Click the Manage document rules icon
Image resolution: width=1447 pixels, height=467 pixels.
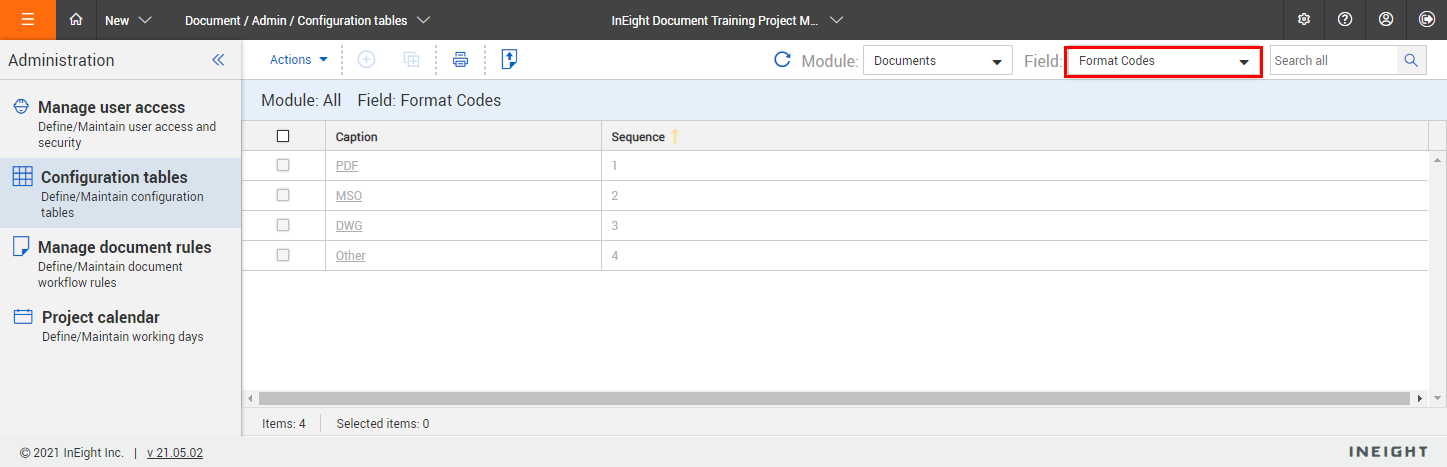pos(21,247)
